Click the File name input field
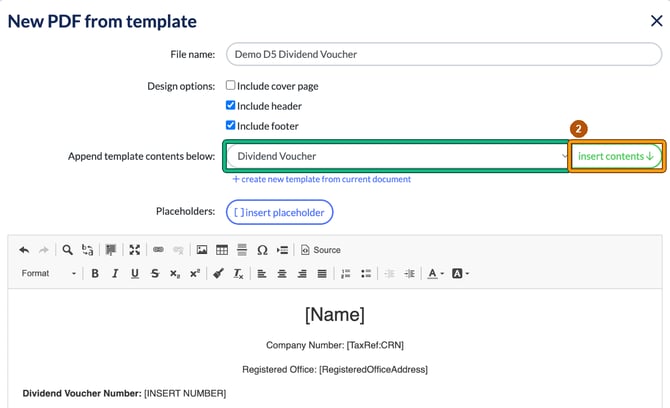Screen dimensions: 670x408 [444, 54]
